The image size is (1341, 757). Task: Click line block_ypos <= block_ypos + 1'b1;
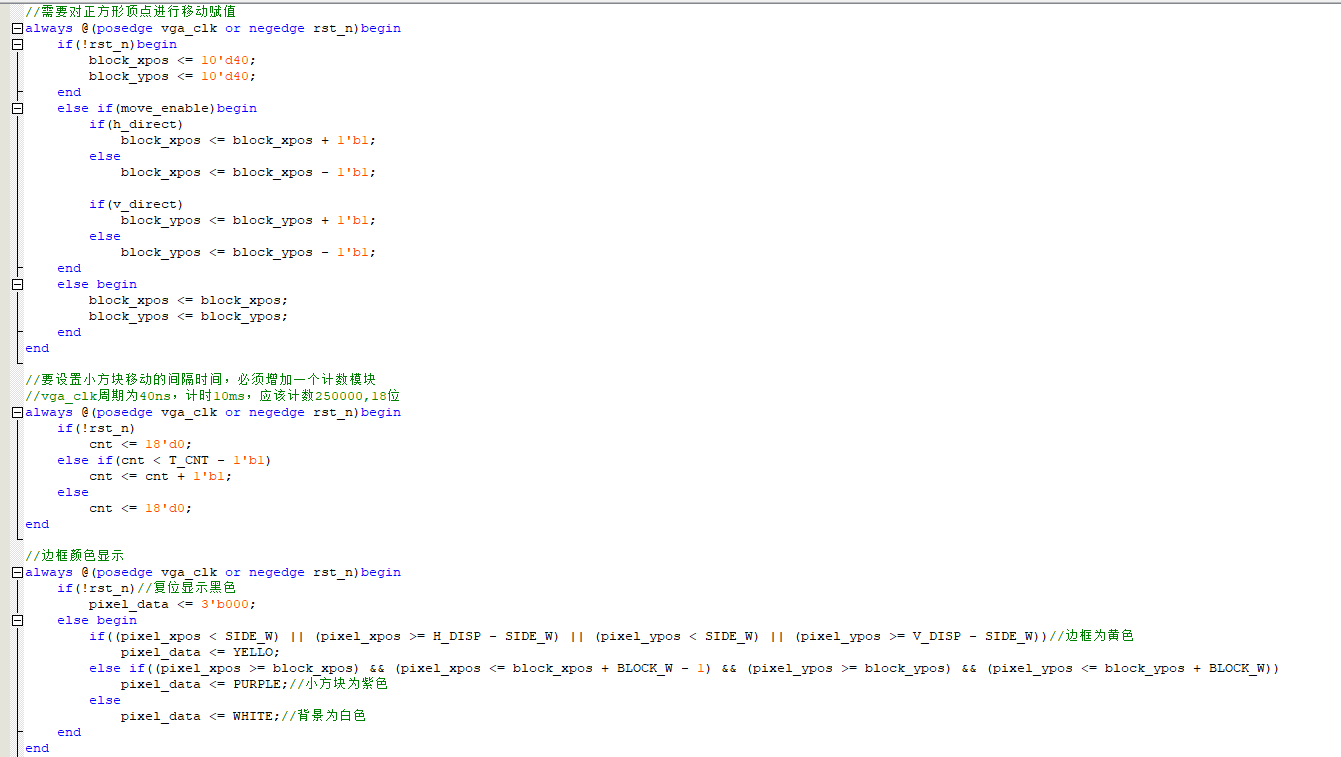click(x=248, y=220)
